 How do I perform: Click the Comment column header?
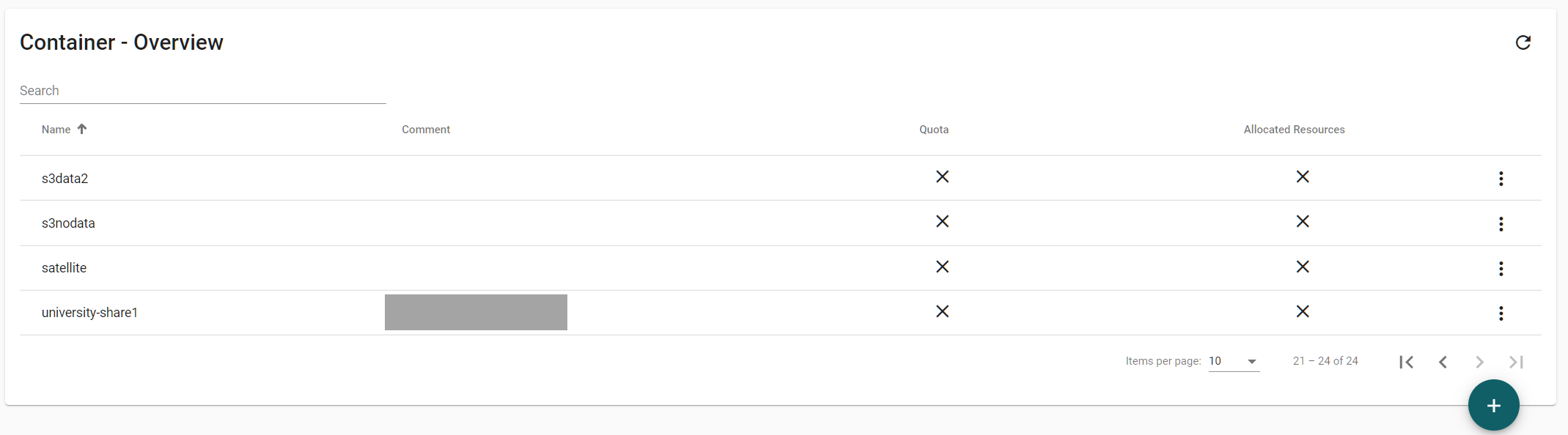pyautogui.click(x=426, y=130)
